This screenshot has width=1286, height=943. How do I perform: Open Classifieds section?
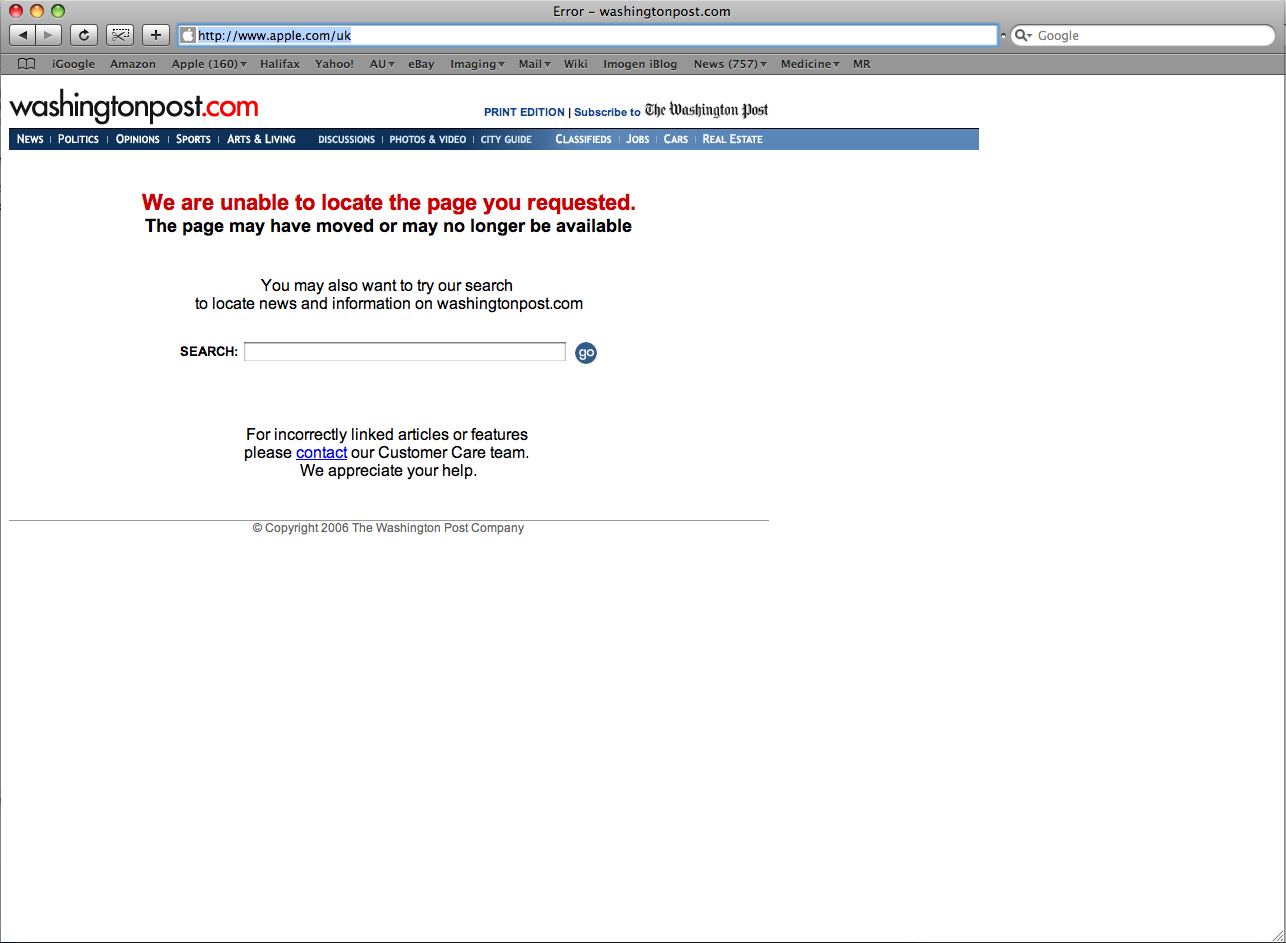tap(583, 139)
